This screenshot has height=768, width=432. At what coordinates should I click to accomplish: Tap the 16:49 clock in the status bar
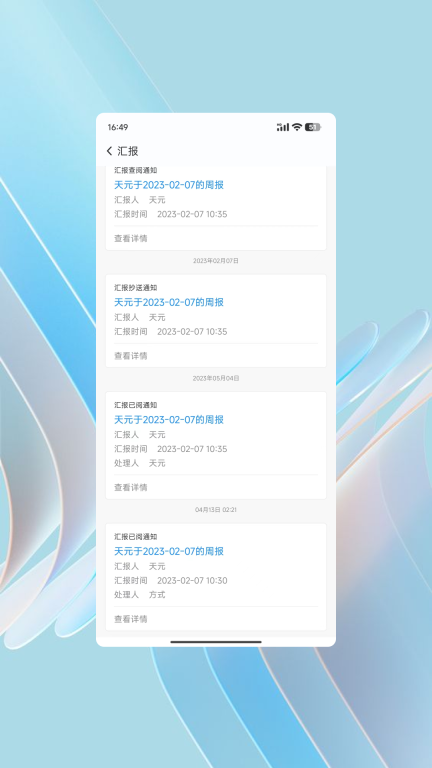[x=118, y=127]
